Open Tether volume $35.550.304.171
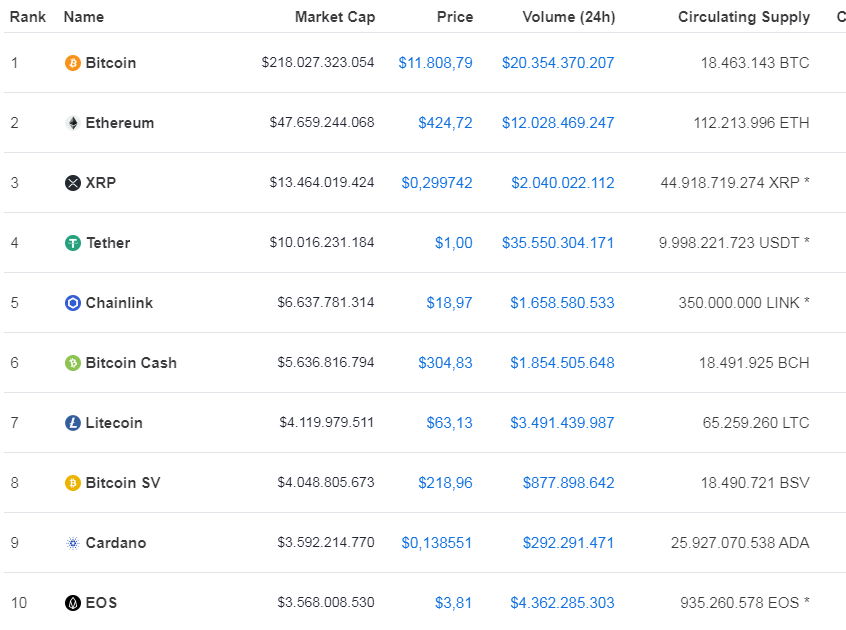The image size is (846, 630). click(558, 243)
